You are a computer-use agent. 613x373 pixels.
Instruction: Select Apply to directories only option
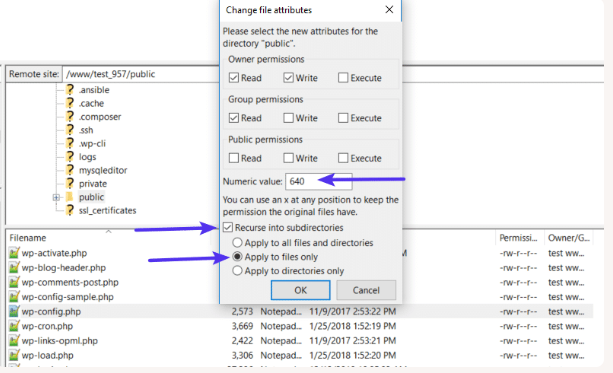point(237,271)
